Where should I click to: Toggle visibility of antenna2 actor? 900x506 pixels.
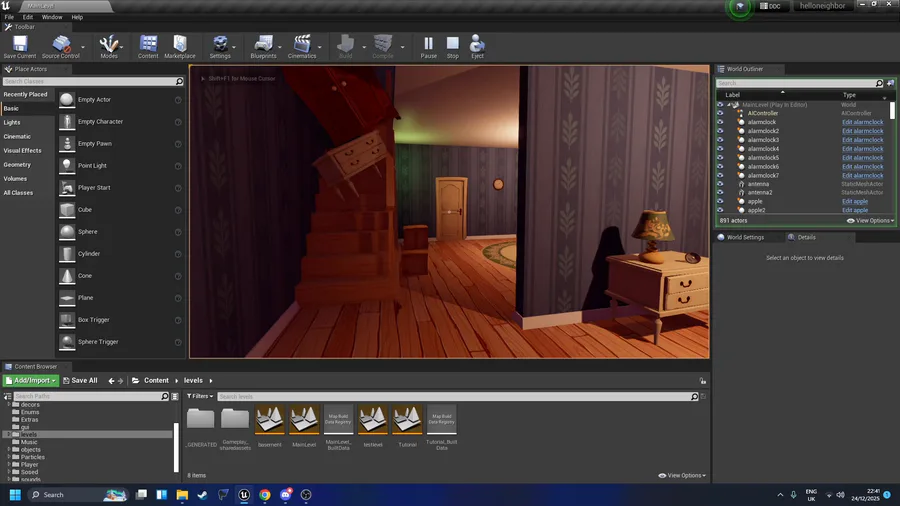coord(720,193)
